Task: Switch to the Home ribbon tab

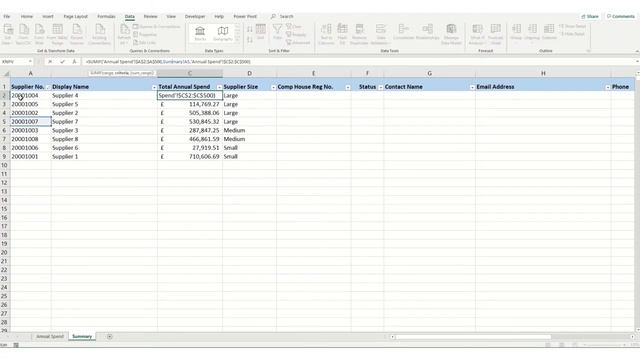Action: click(27, 16)
